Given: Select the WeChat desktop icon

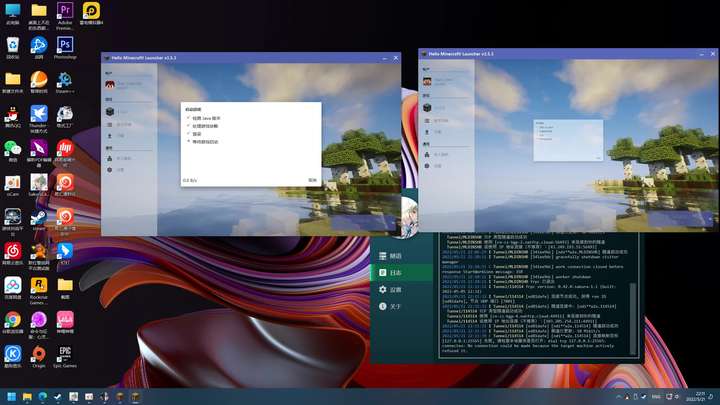Looking at the screenshot, I should click(13, 151).
